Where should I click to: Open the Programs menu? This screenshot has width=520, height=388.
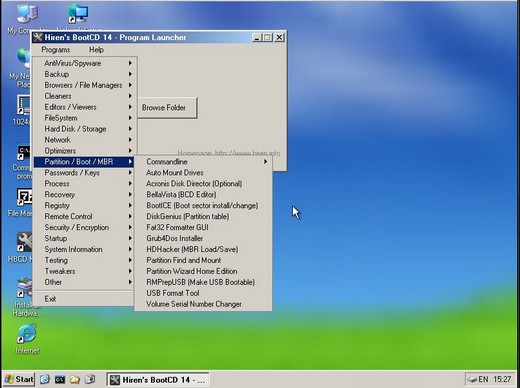[56, 50]
